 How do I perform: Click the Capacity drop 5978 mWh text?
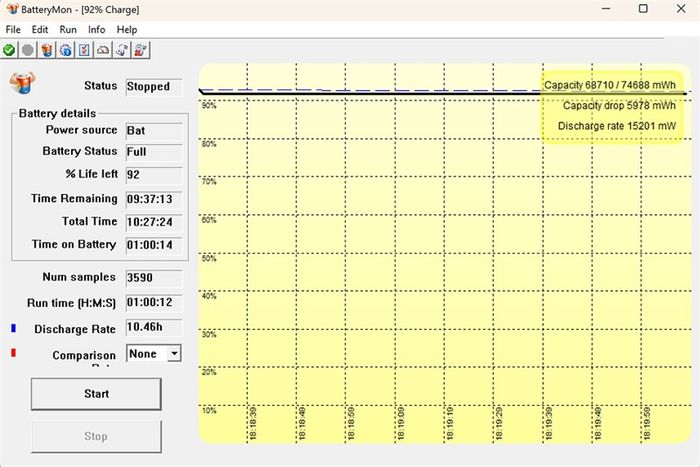[x=619, y=106]
